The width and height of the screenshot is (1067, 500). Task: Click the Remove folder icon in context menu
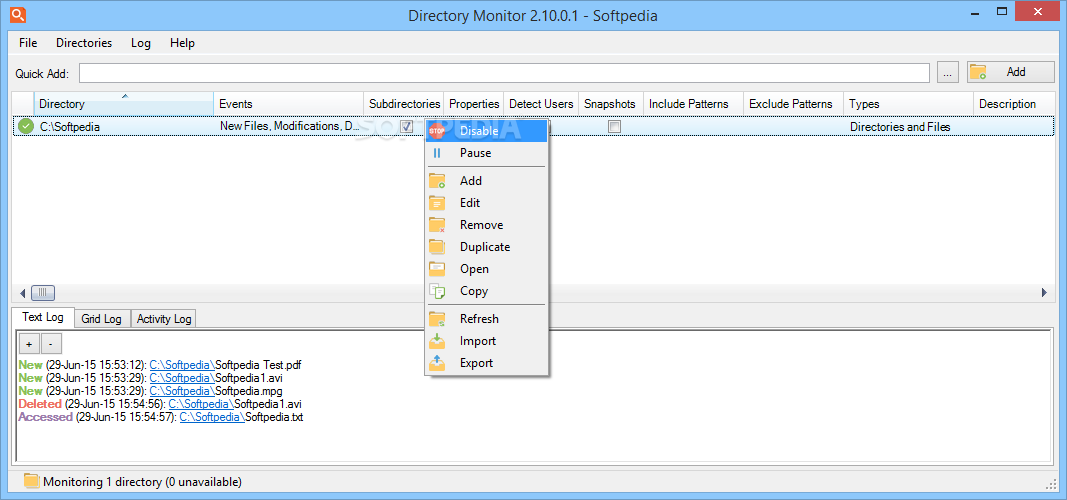click(x=437, y=224)
